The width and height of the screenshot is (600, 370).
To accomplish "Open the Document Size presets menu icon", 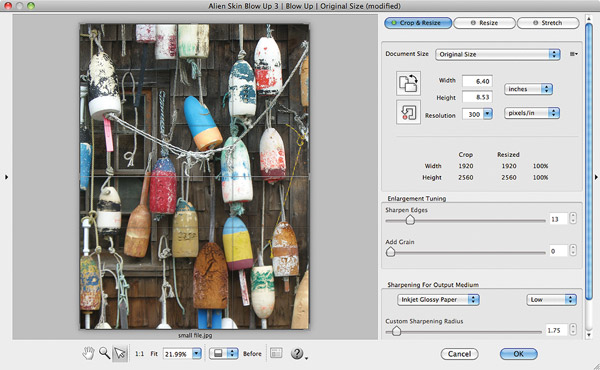I will 573,54.
